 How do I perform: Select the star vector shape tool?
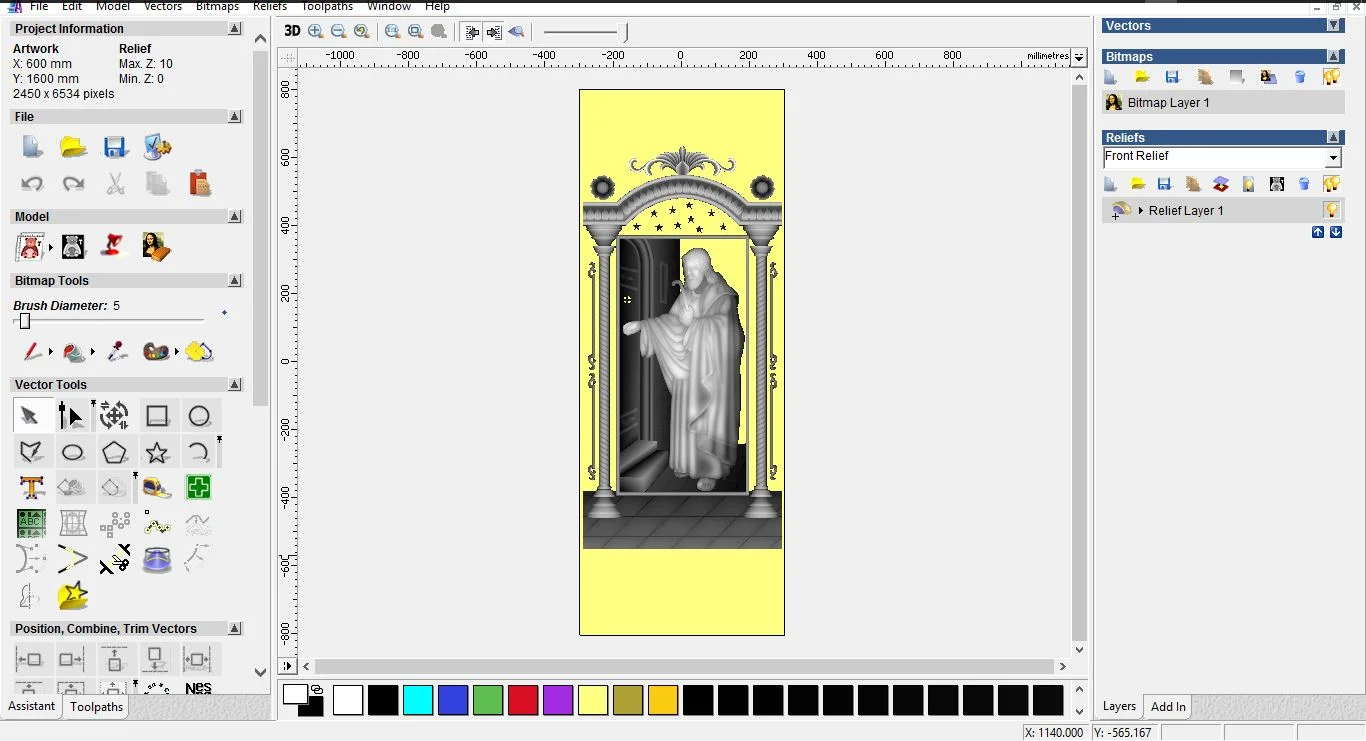point(157,452)
